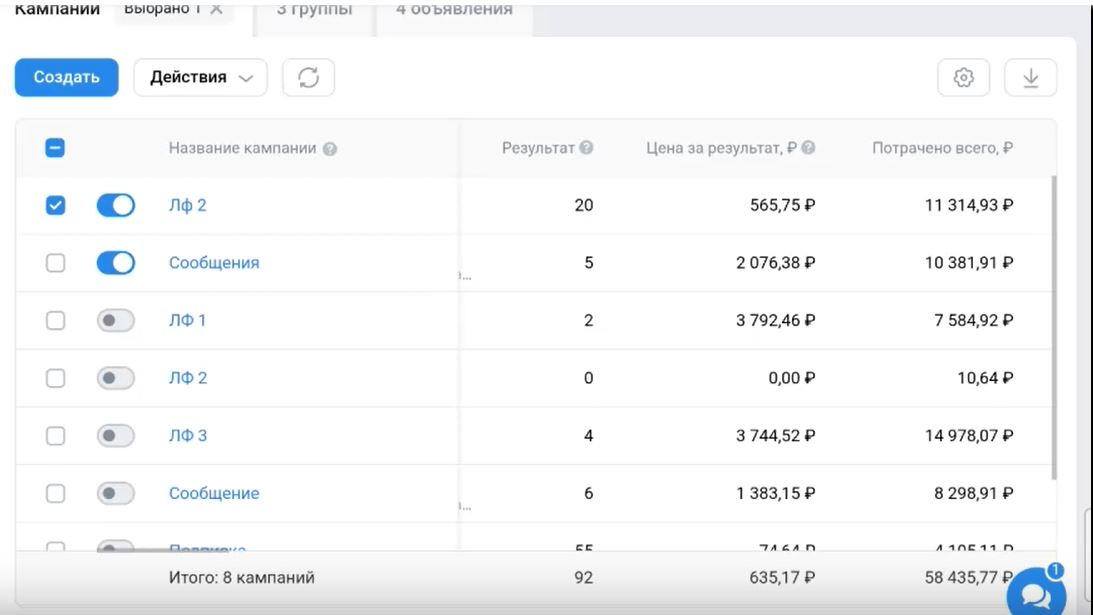This screenshot has width=1093, height=615.
Task: Switch to the 4 объявления tab
Action: [x=447, y=10]
